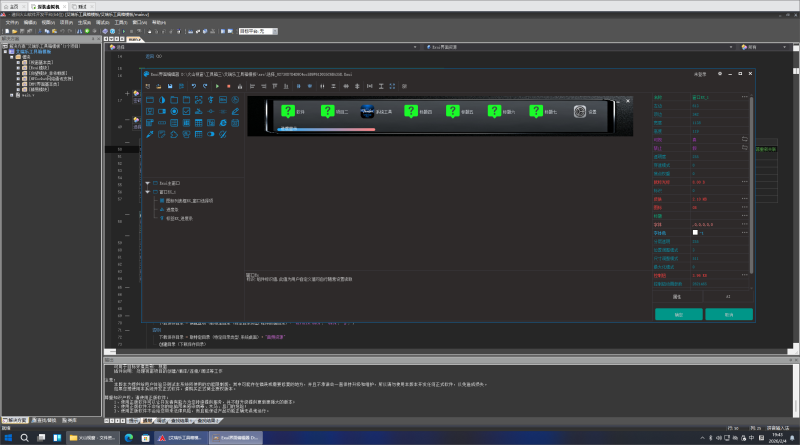Collapse the Xcui主窗口 tree node
This screenshot has height=445, width=800.
pyautogui.click(x=148, y=183)
